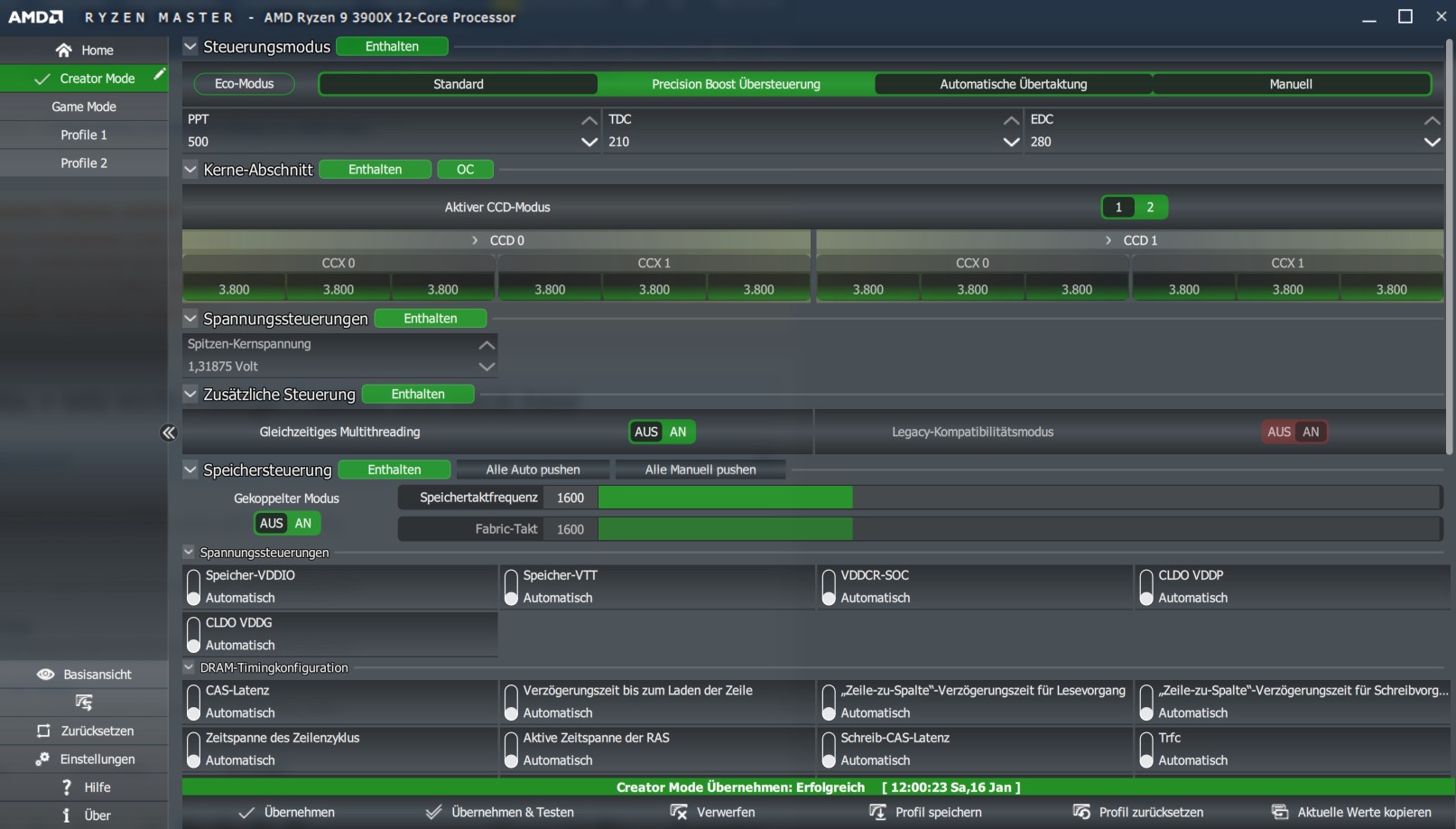
Task: Click the Speichertaktfrequenz 1600 value field
Action: 570,498
